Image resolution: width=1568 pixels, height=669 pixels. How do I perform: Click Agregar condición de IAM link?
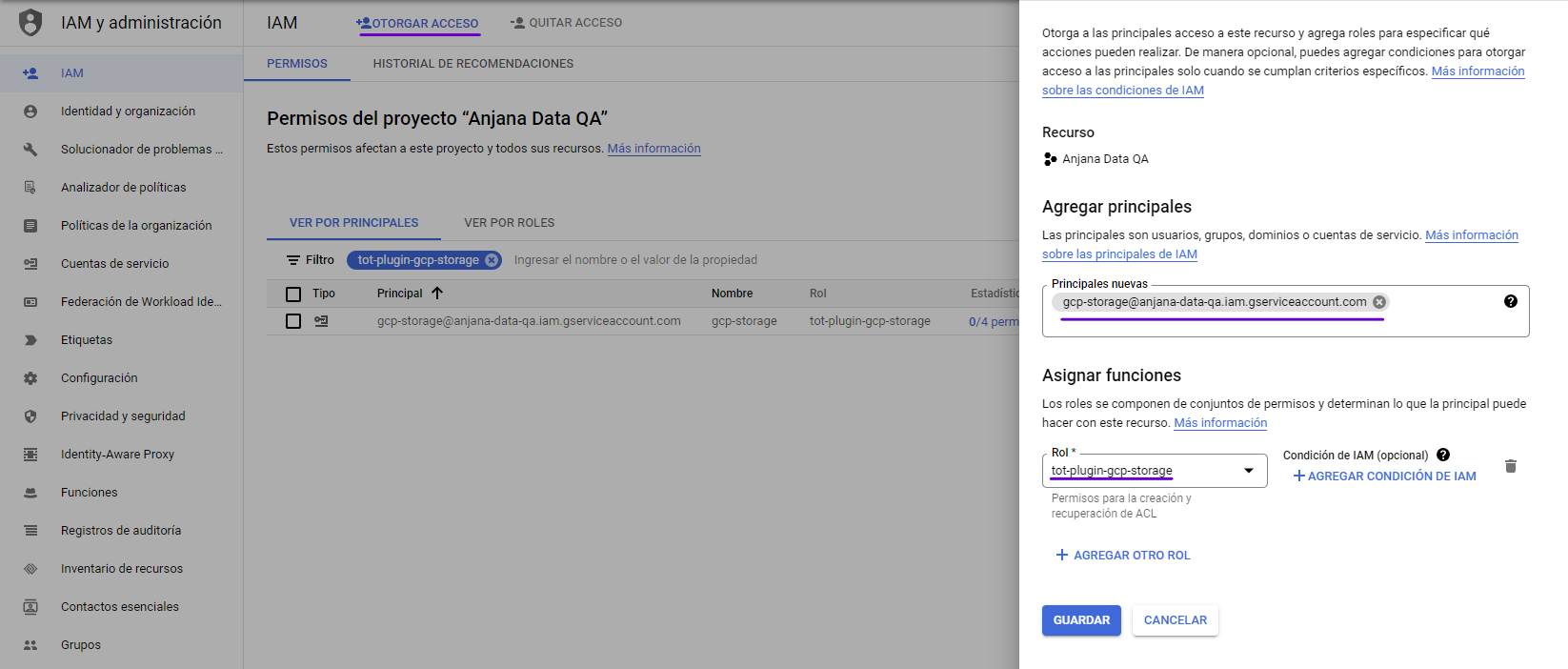[1384, 476]
